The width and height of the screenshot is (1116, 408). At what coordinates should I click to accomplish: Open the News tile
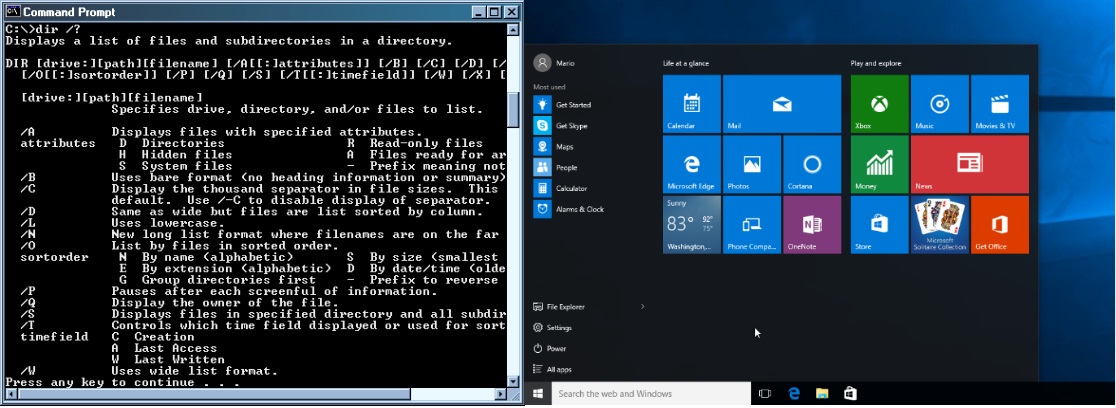pyautogui.click(x=969, y=164)
